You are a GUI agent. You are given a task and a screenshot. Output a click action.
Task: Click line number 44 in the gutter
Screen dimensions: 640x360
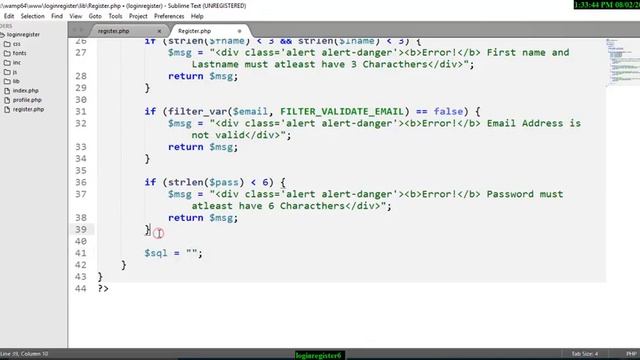81,289
